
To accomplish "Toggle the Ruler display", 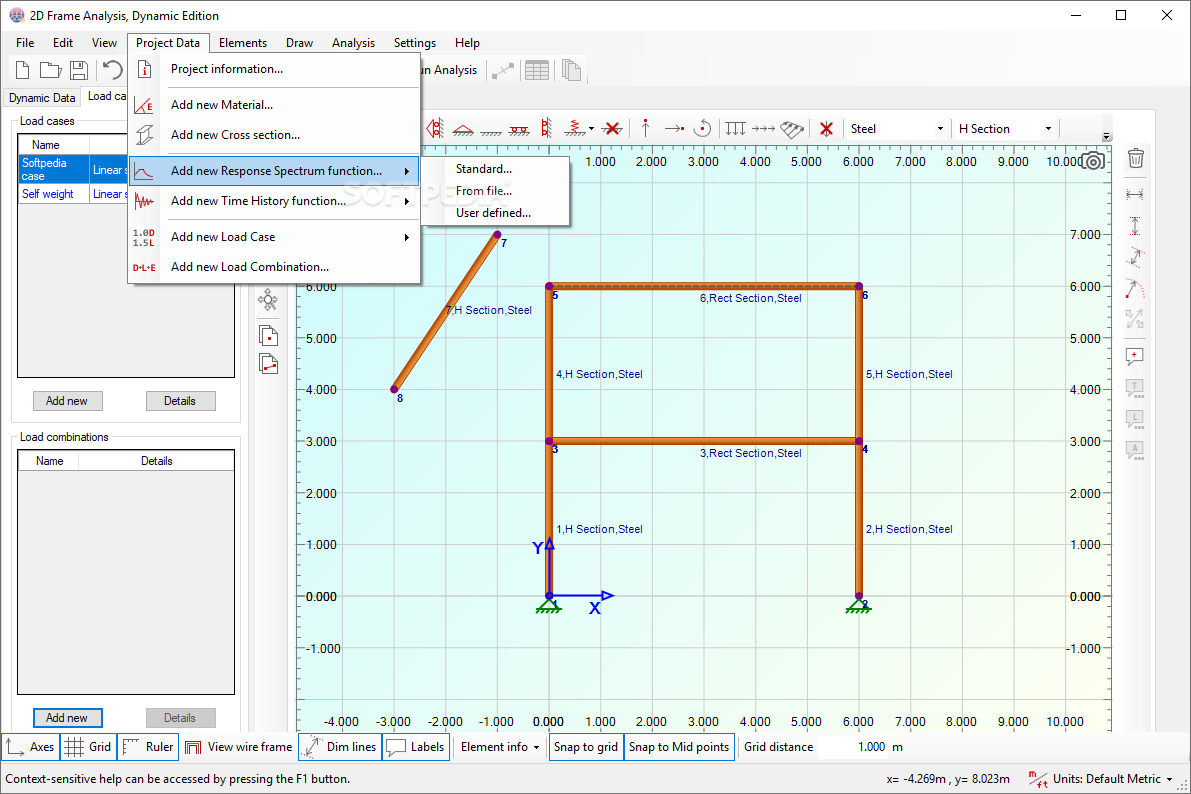I will 149,747.
